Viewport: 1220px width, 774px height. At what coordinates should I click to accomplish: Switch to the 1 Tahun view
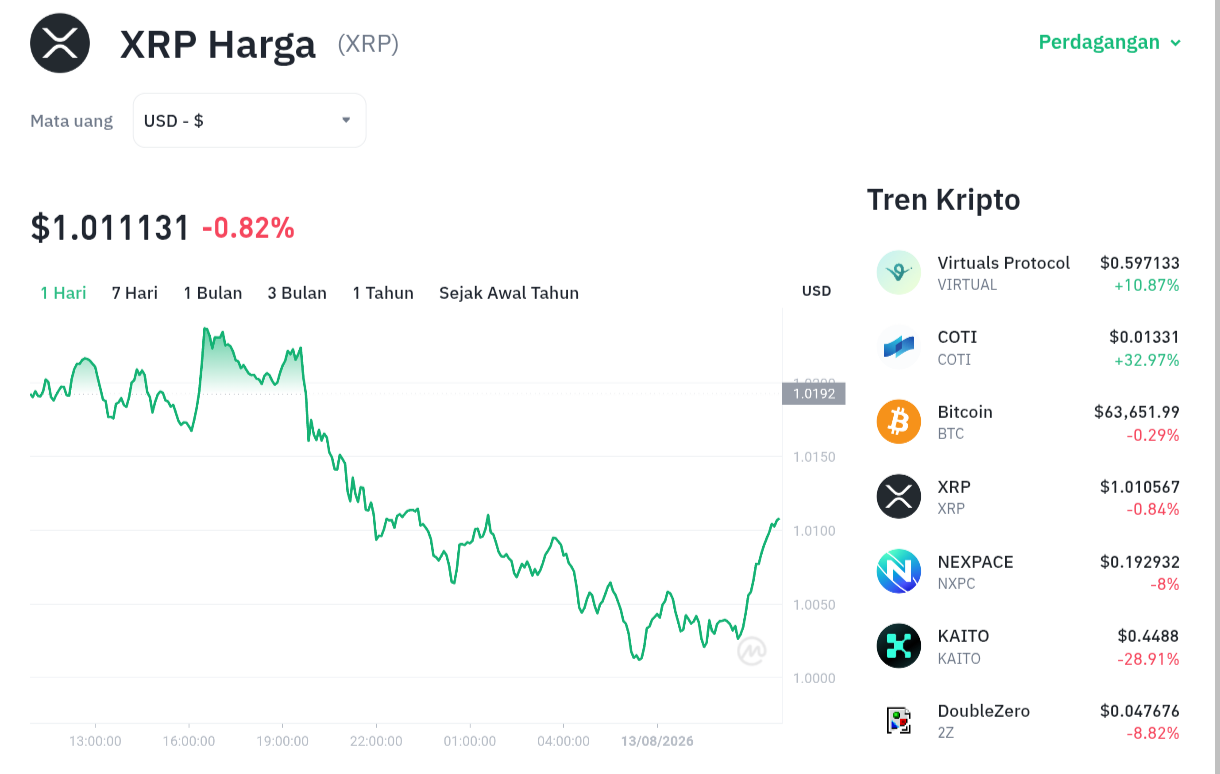383,293
